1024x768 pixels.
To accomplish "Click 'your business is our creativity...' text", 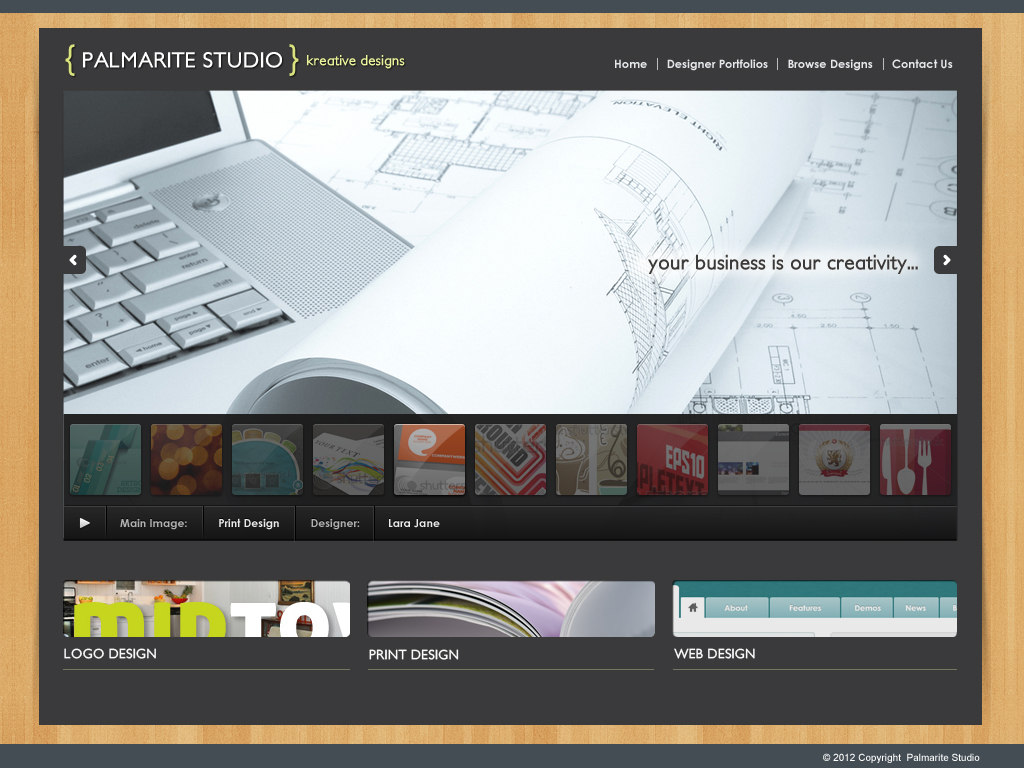I will click(x=783, y=263).
